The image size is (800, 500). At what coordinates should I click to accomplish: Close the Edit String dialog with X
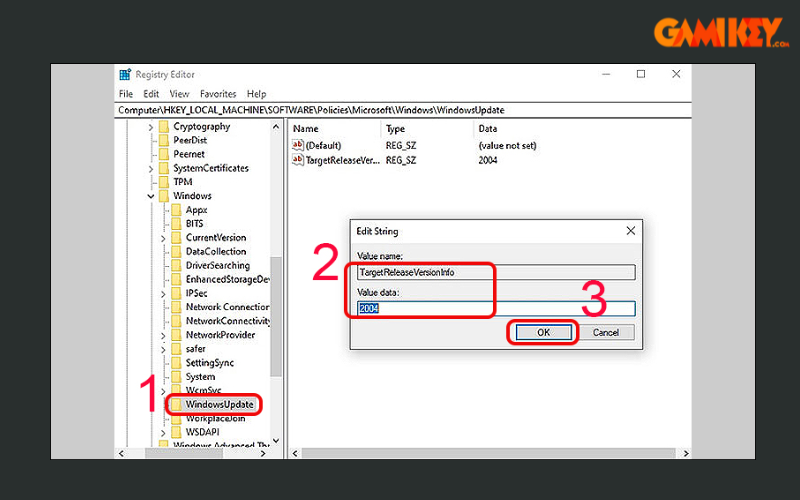tap(630, 231)
